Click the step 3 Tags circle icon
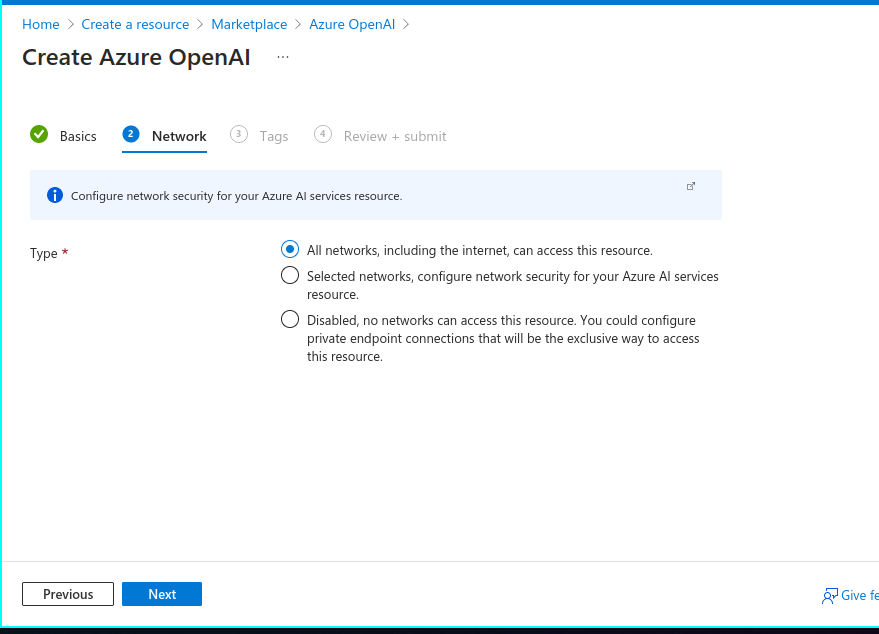The width and height of the screenshot is (879, 634). [239, 134]
